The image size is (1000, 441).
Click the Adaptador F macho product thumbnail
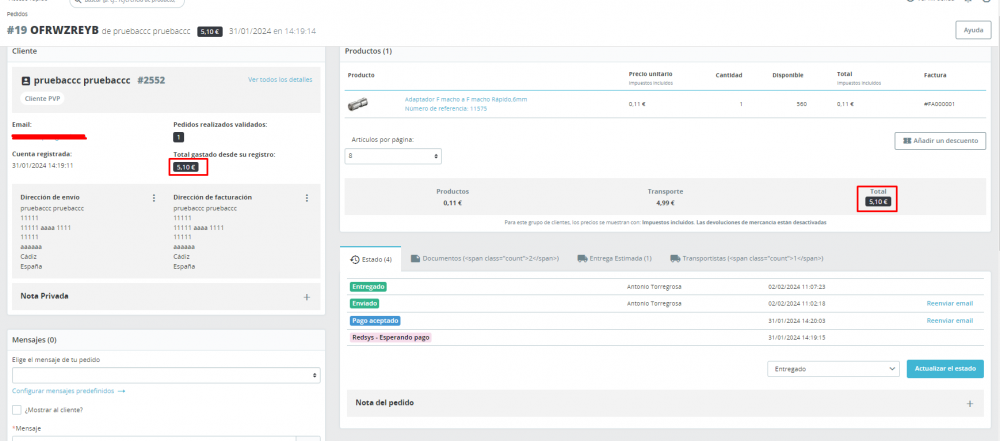click(358, 103)
